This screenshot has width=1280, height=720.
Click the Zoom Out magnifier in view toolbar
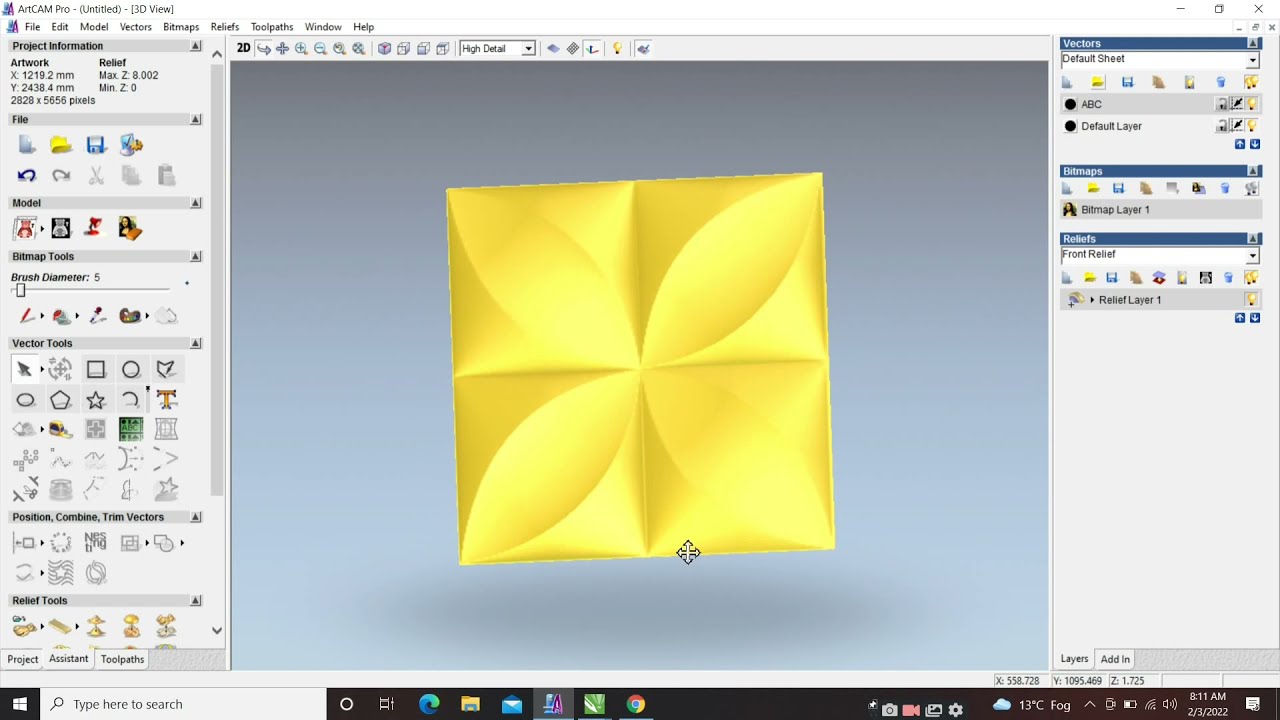pyautogui.click(x=321, y=48)
